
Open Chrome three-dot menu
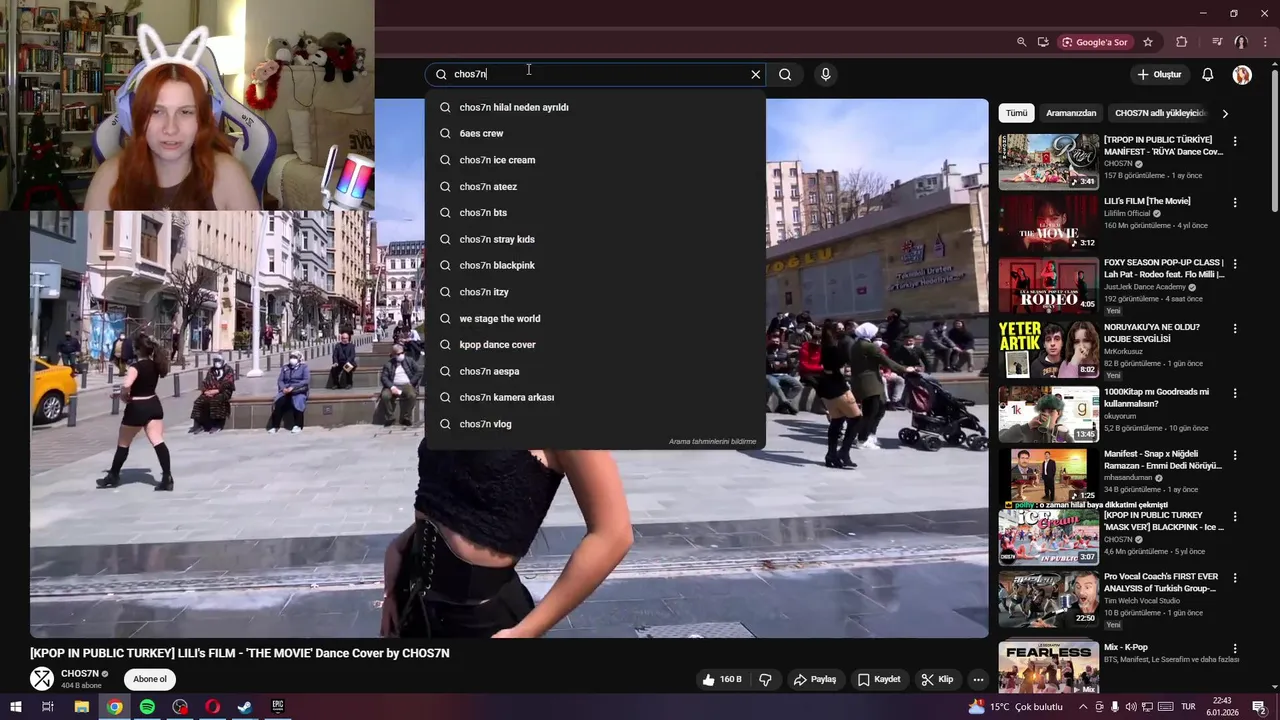[x=1265, y=42]
